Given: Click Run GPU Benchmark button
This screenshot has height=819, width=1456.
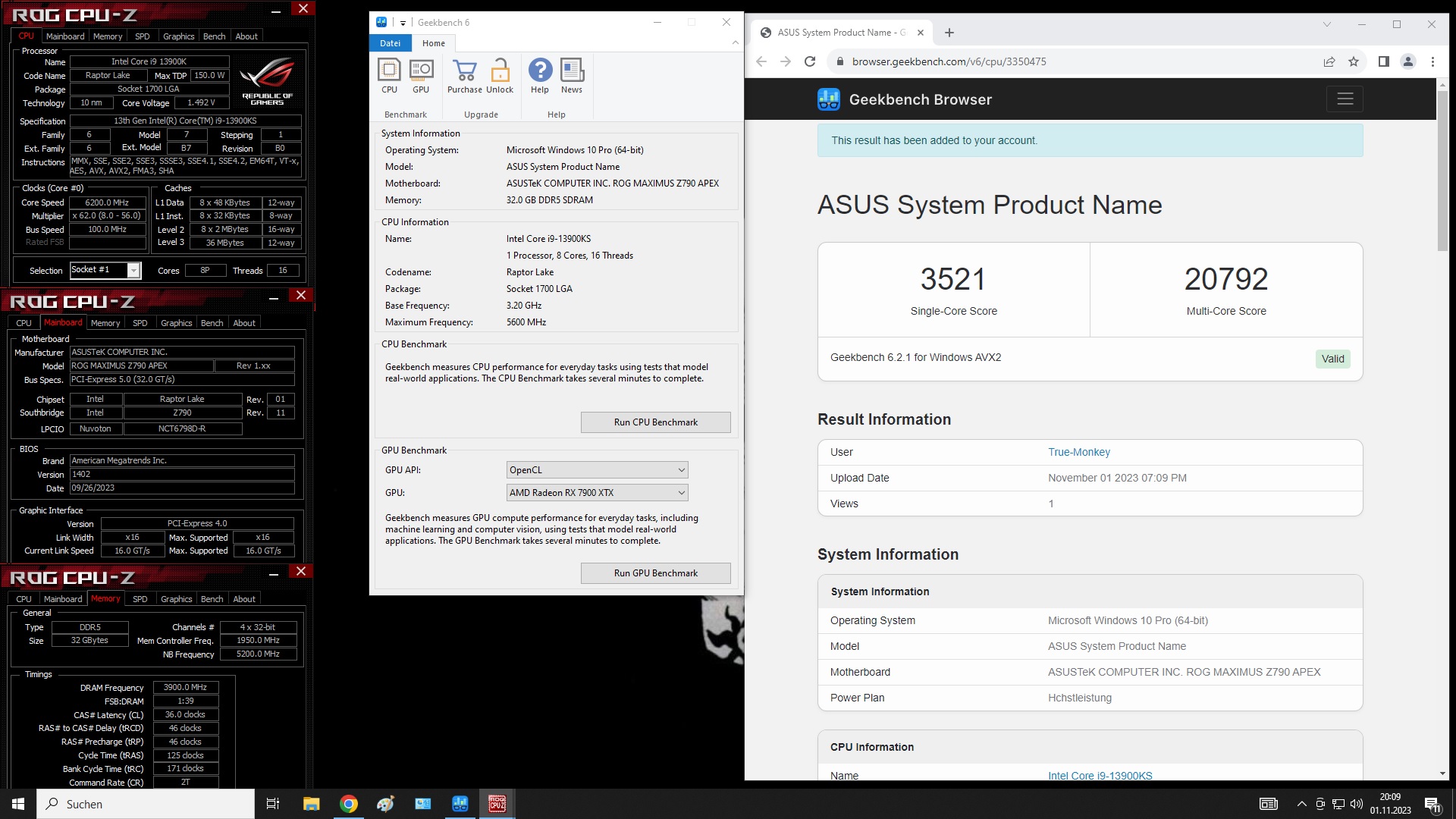Looking at the screenshot, I should pos(655,573).
